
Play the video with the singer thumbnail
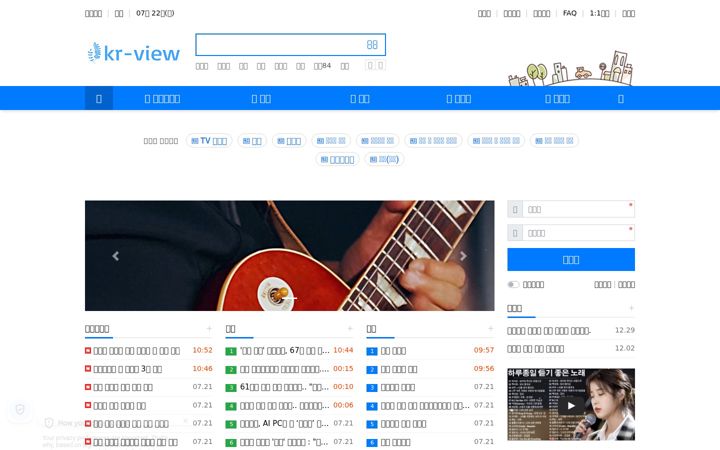point(571,405)
